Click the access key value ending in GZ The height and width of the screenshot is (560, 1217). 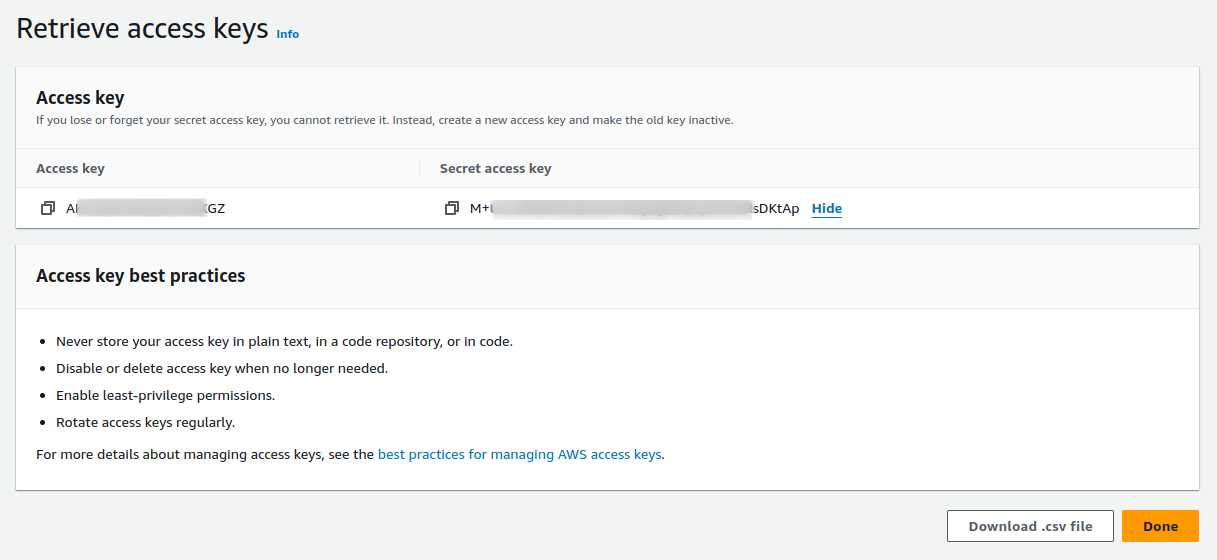[x=145, y=209]
